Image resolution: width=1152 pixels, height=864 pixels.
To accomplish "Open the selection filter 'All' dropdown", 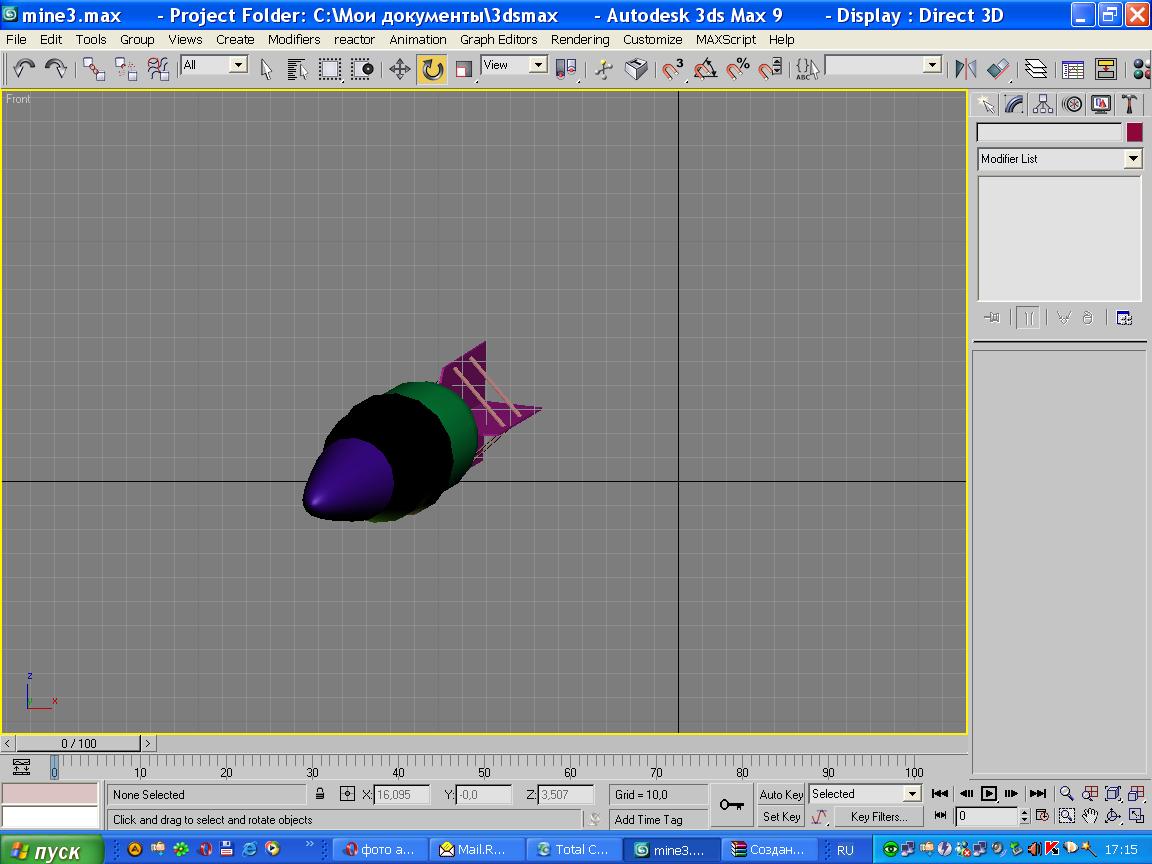I will 238,65.
